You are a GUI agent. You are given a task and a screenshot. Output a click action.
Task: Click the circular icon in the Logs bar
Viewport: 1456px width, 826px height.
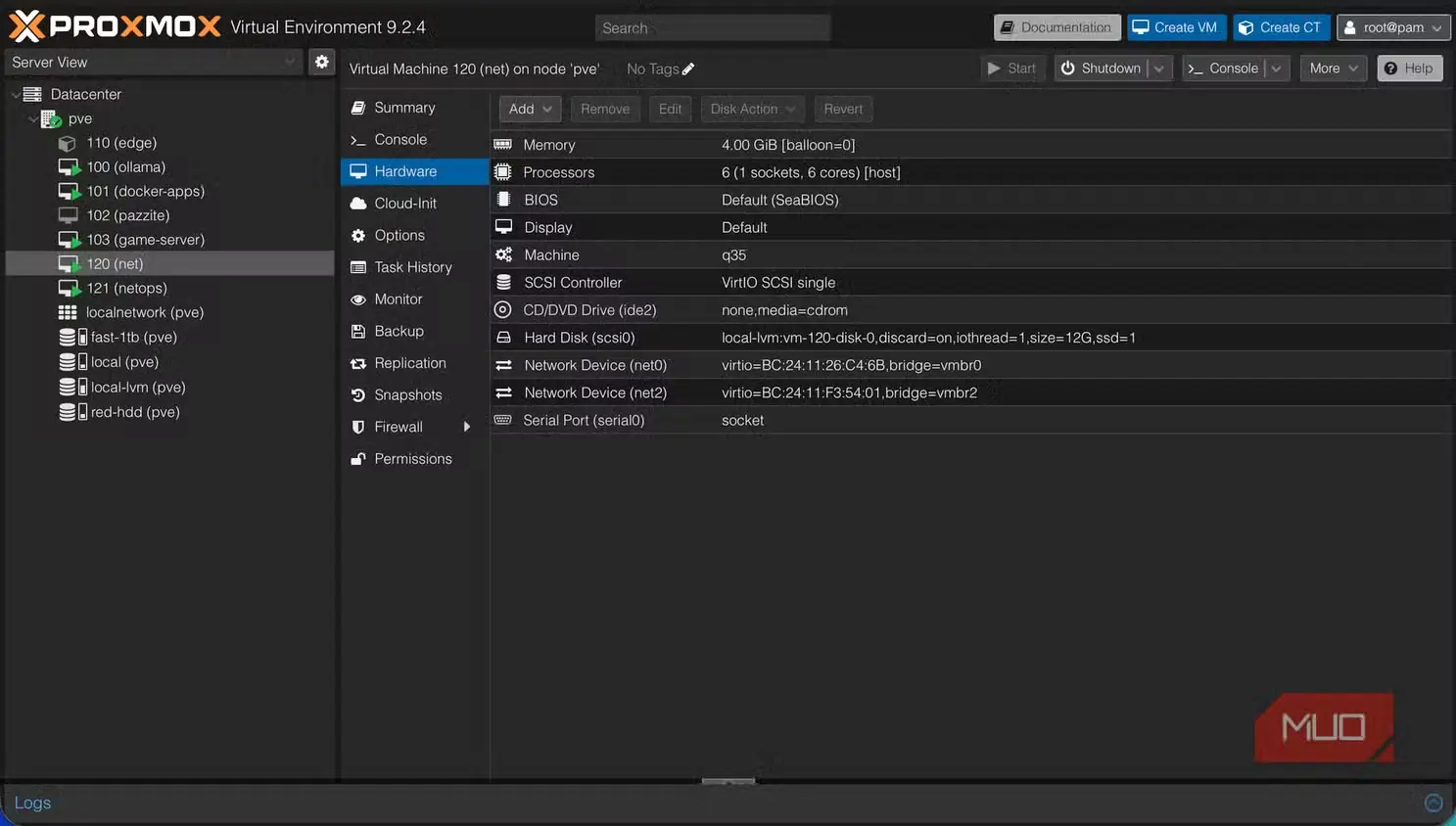click(x=1433, y=803)
